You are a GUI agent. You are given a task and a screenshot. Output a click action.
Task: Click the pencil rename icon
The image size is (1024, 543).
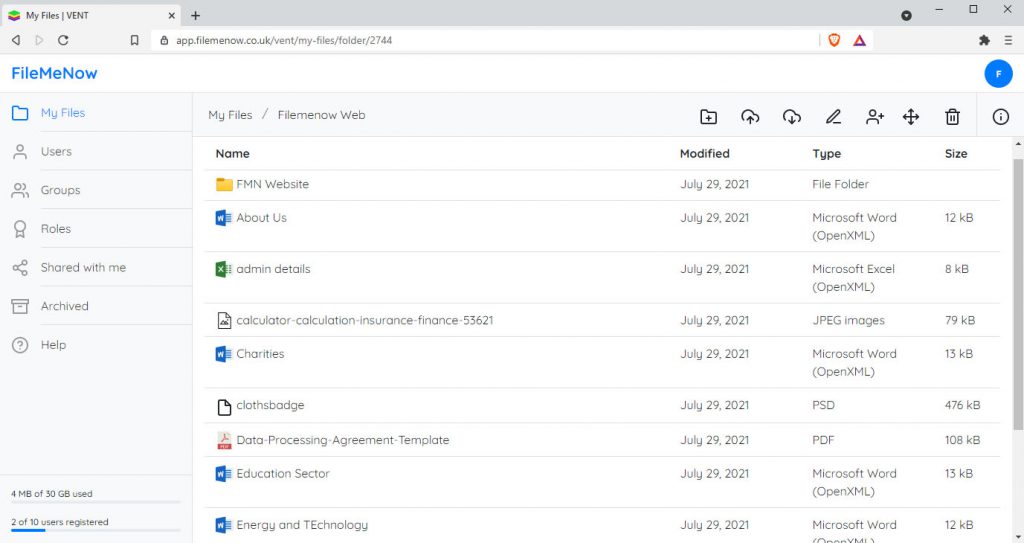[833, 117]
